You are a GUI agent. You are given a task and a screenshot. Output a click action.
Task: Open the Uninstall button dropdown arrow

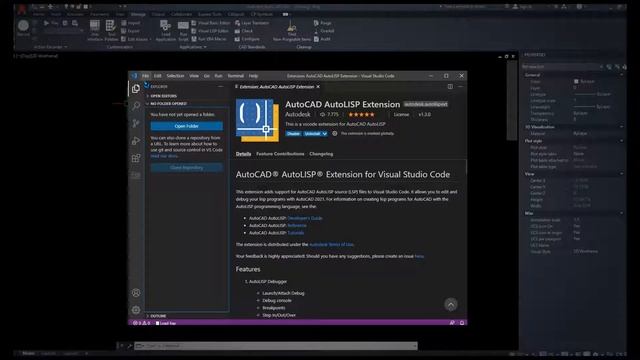[x=324, y=133]
